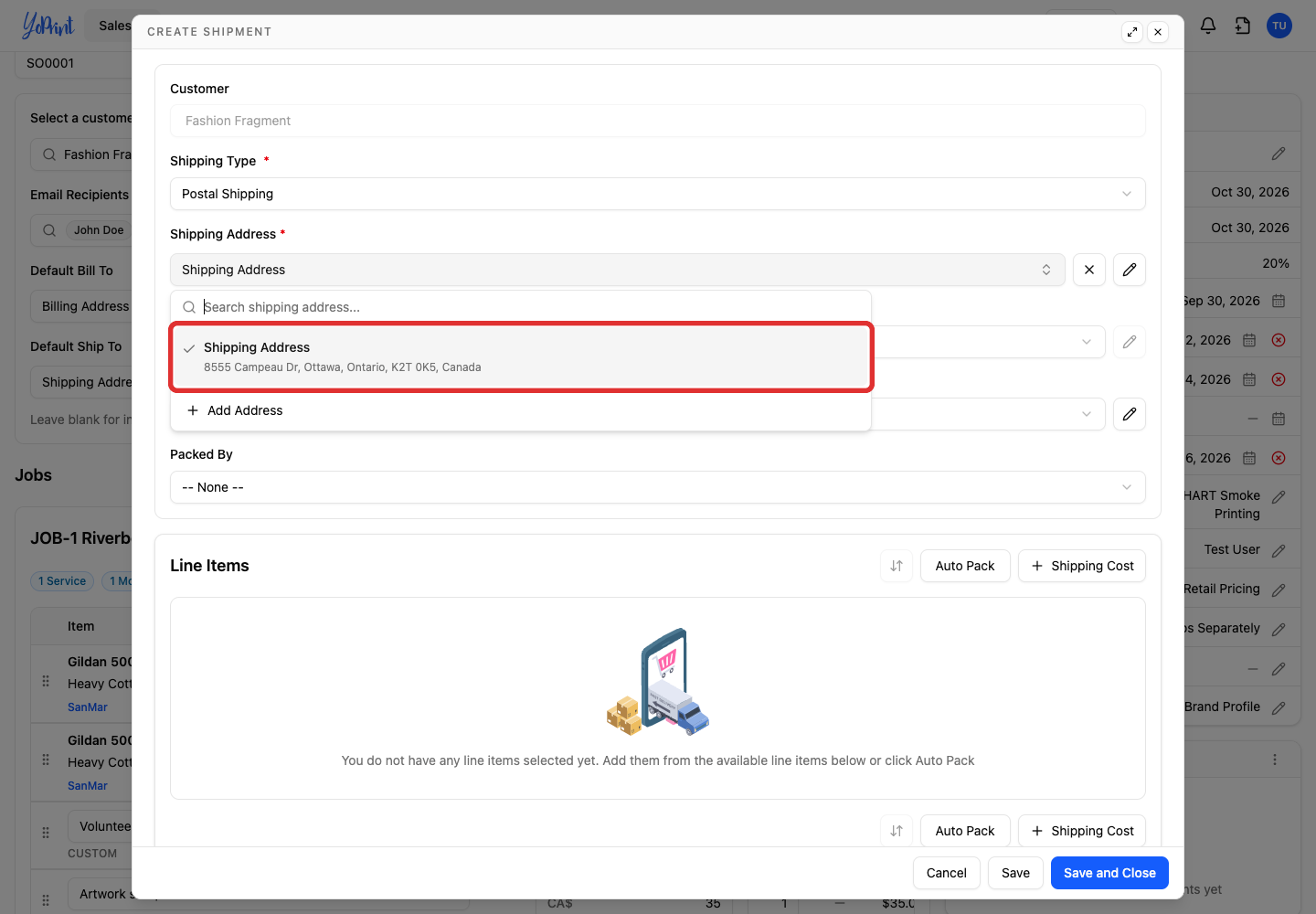The height and width of the screenshot is (914, 1316).
Task: Select the 8555 Campeau Dr shipping address option
Action: pyautogui.click(x=521, y=356)
